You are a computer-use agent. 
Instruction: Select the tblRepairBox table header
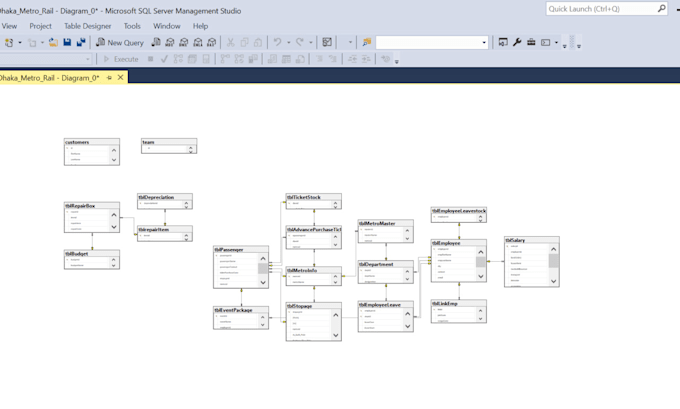tap(92, 206)
